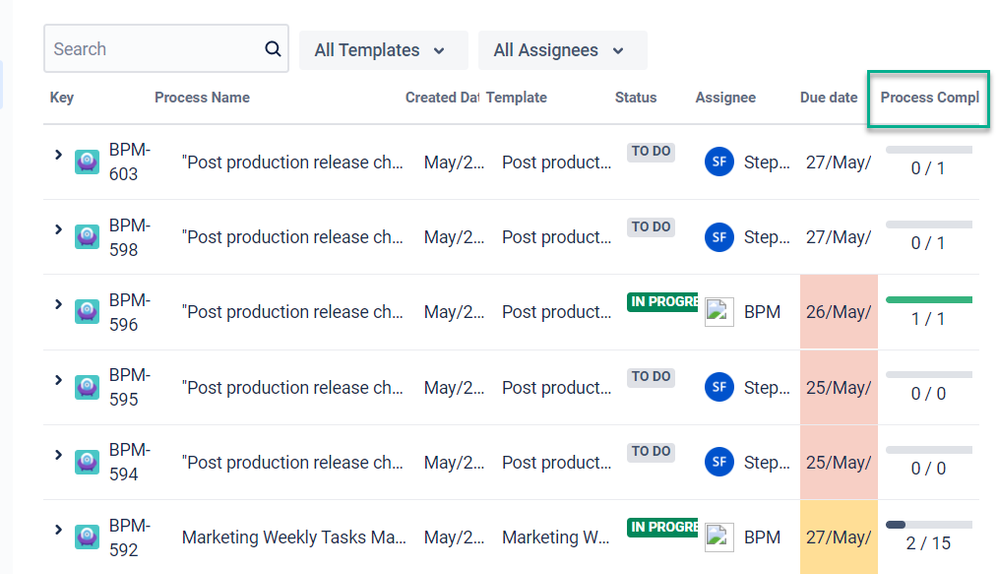Click the 2 / 15 progress bar
The image size is (998, 574).
coord(929,525)
